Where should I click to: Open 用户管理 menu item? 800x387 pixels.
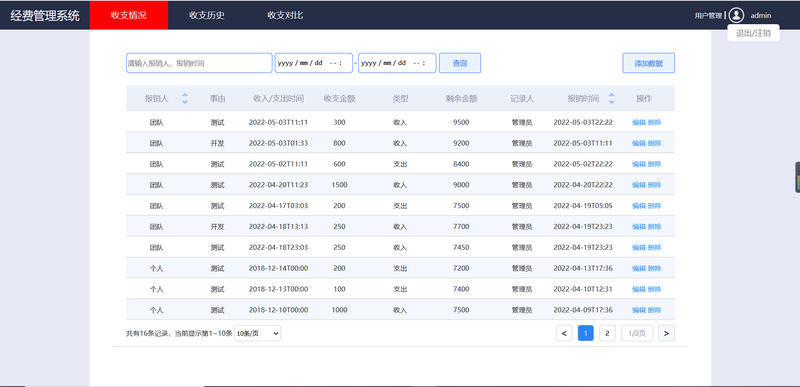click(708, 16)
